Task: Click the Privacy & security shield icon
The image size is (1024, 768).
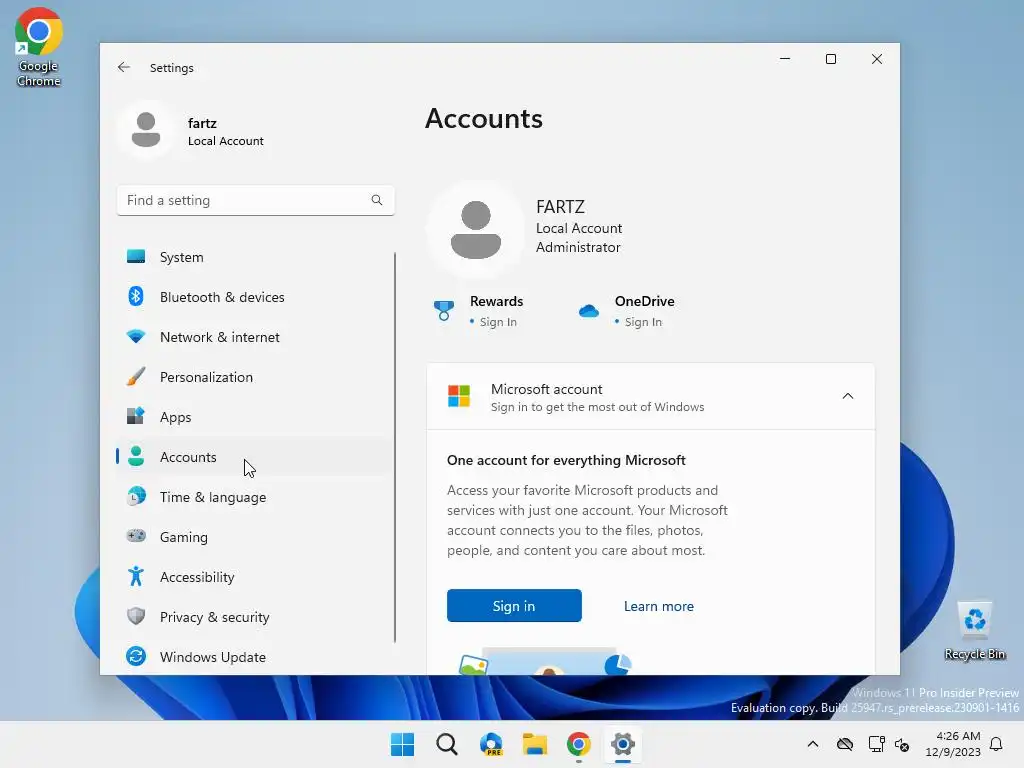Action: pyautogui.click(x=136, y=616)
